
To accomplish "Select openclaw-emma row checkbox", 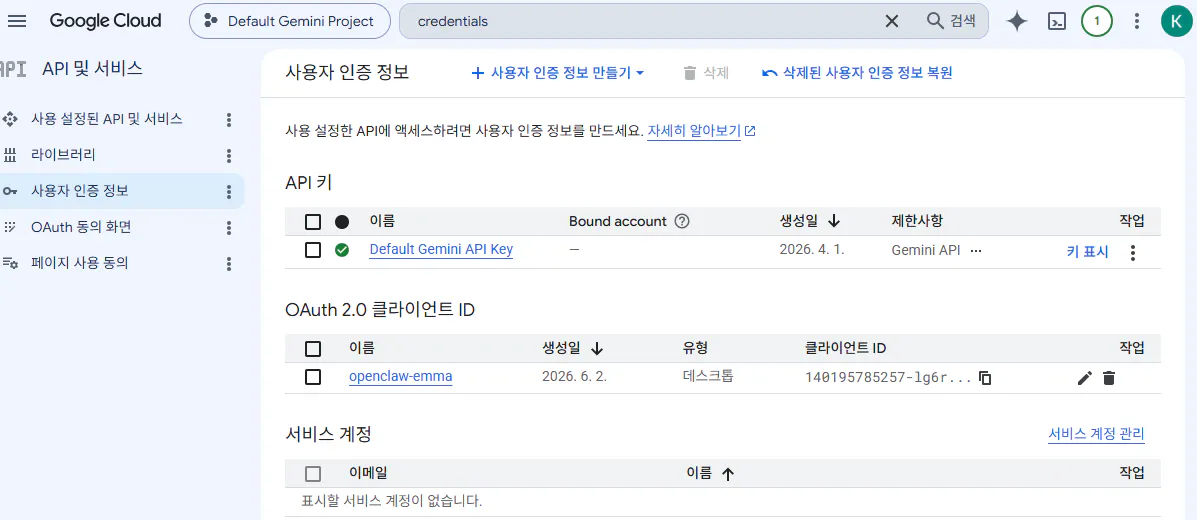I will pos(312,377).
